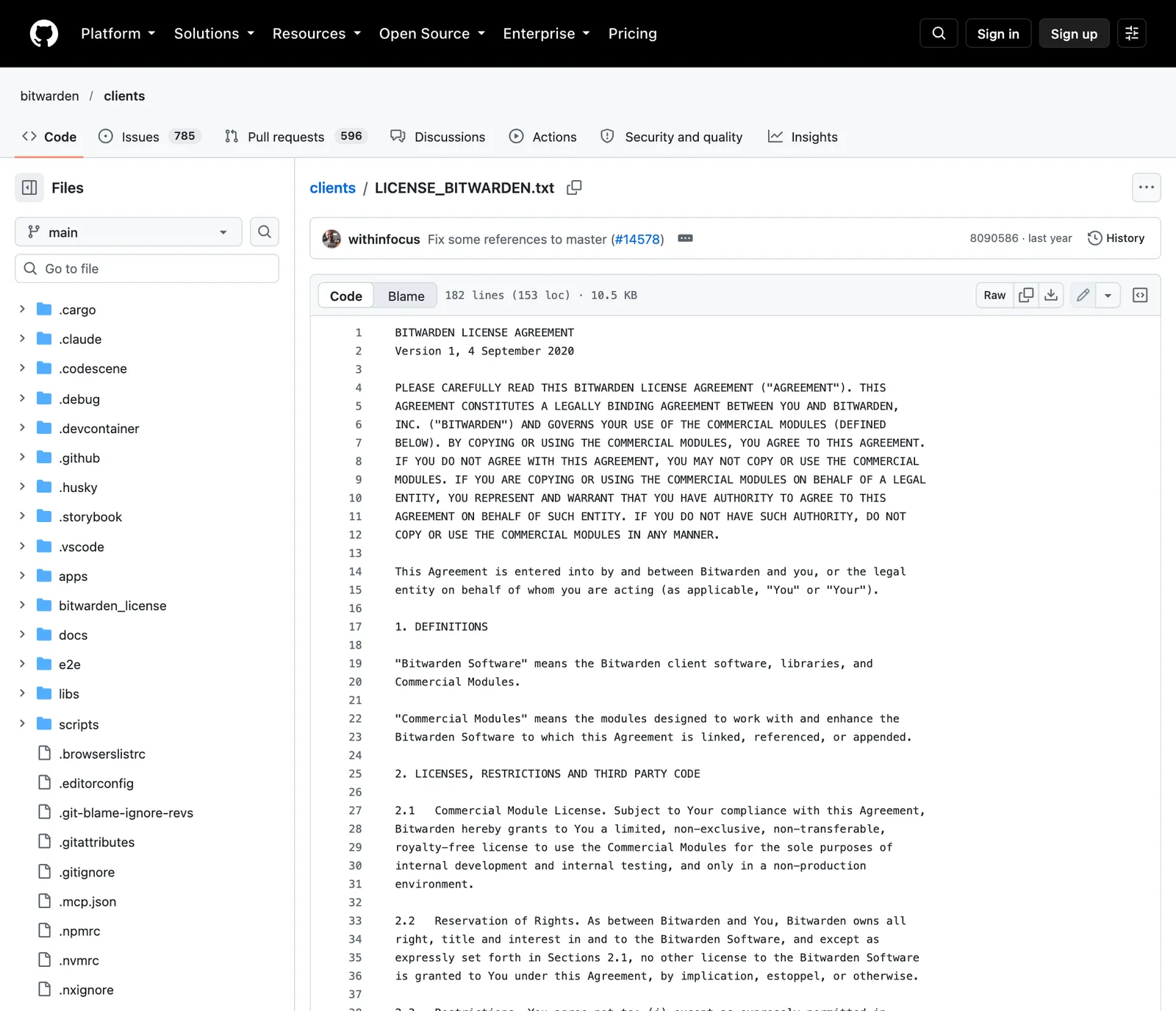1176x1011 pixels.
Task: Open the main branch selector dropdown
Action: pyautogui.click(x=129, y=232)
